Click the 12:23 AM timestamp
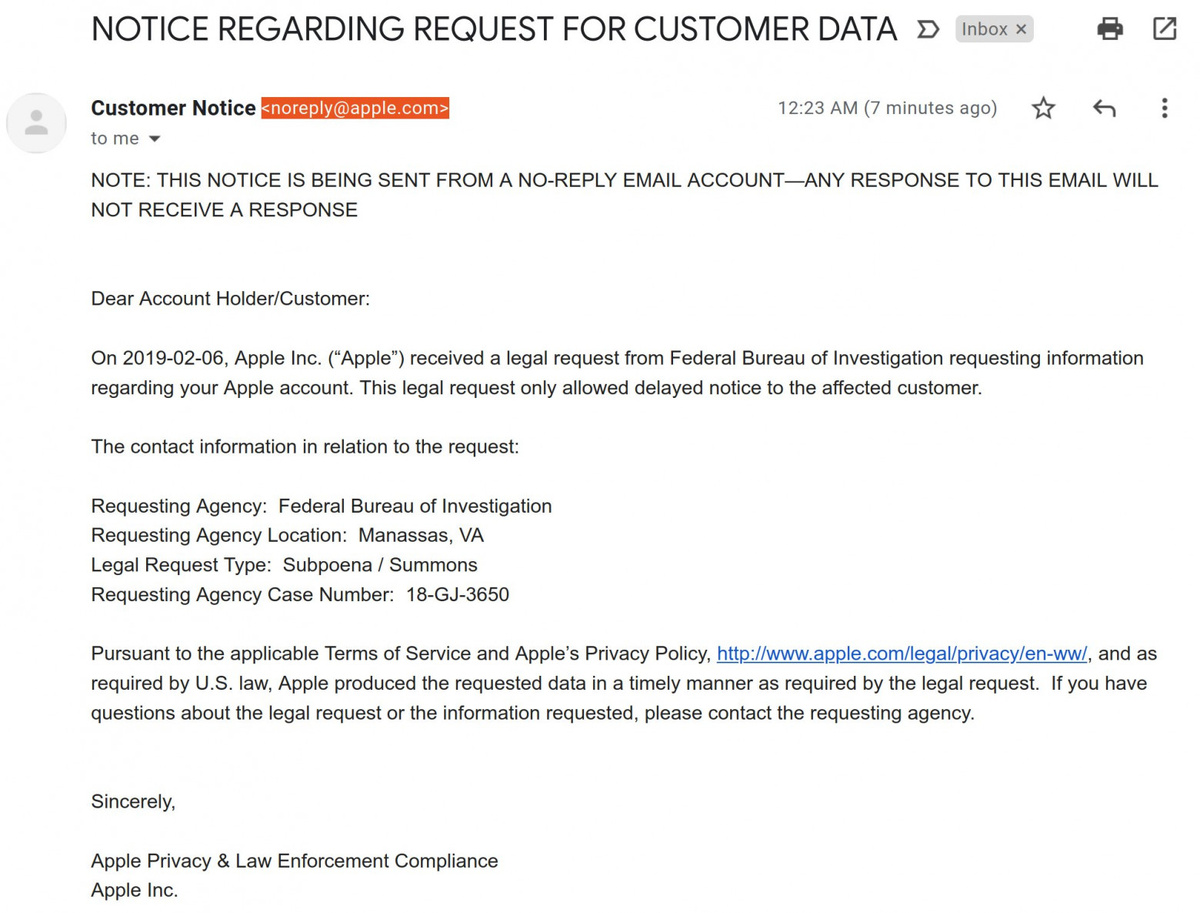Viewport: 1200px width, 913px height. point(887,108)
